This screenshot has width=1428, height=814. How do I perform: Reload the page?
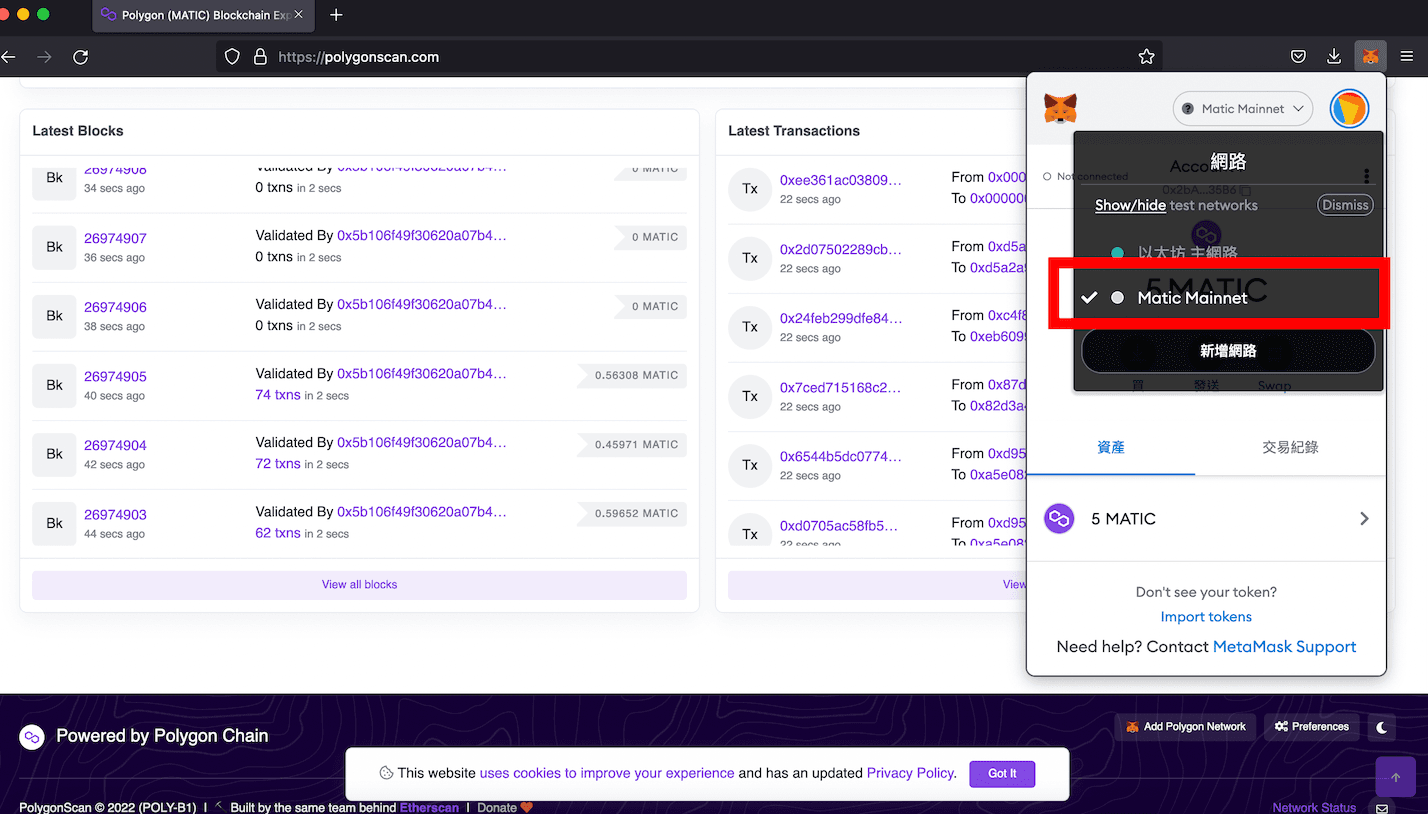81,57
